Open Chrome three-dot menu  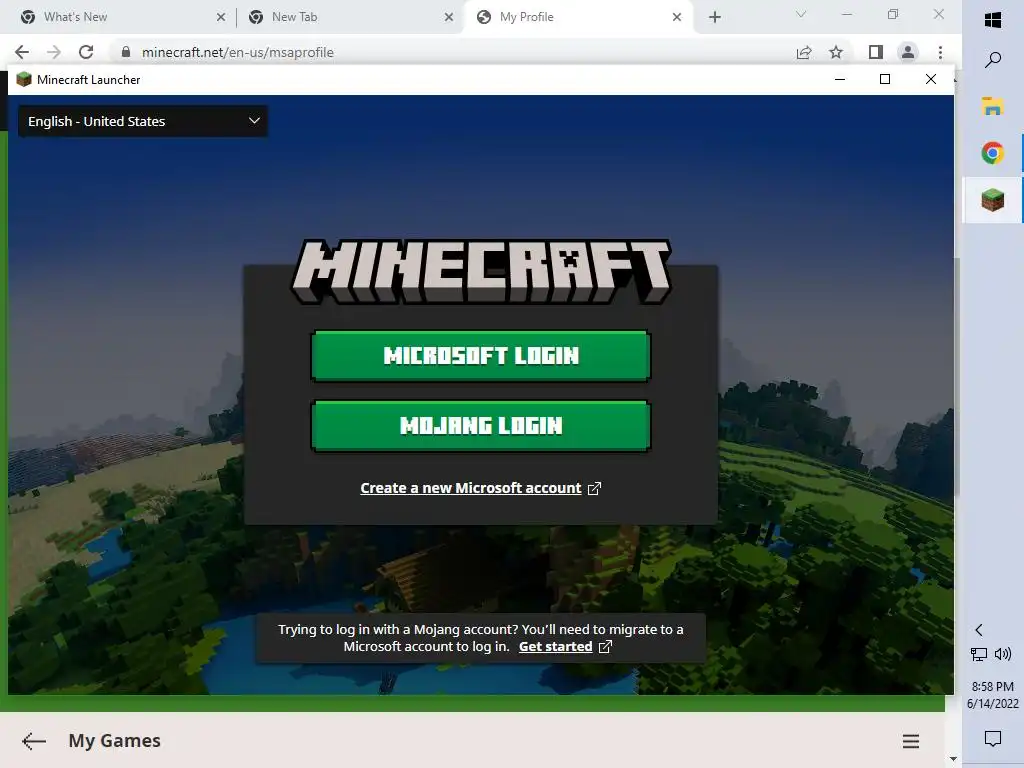click(940, 52)
